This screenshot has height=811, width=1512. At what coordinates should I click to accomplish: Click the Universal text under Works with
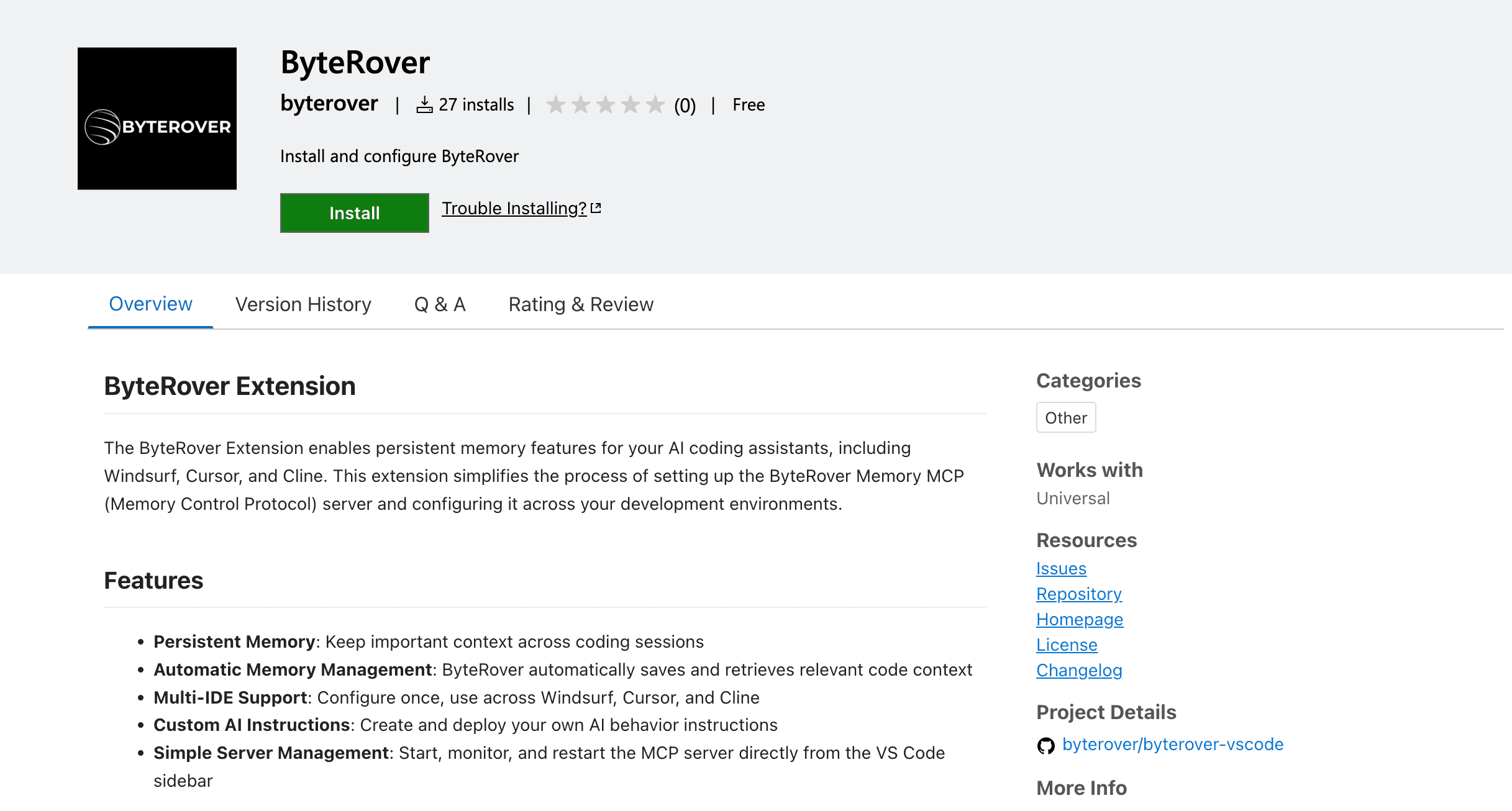pyautogui.click(x=1073, y=498)
